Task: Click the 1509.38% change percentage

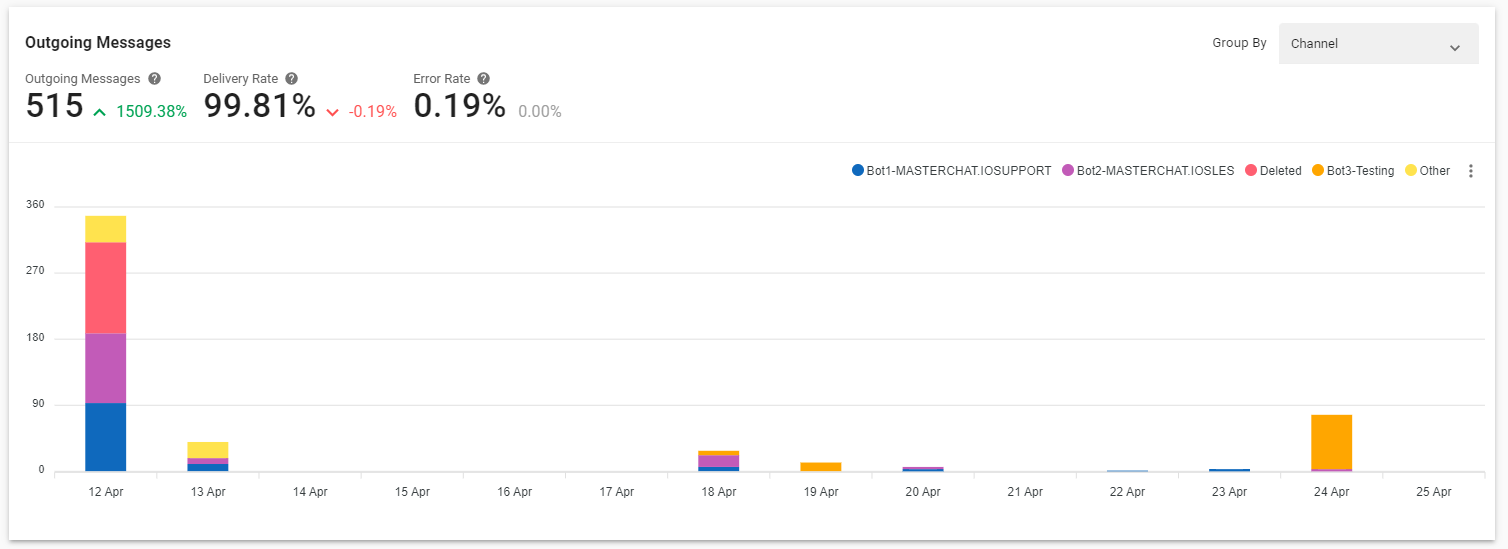Action: click(x=151, y=112)
